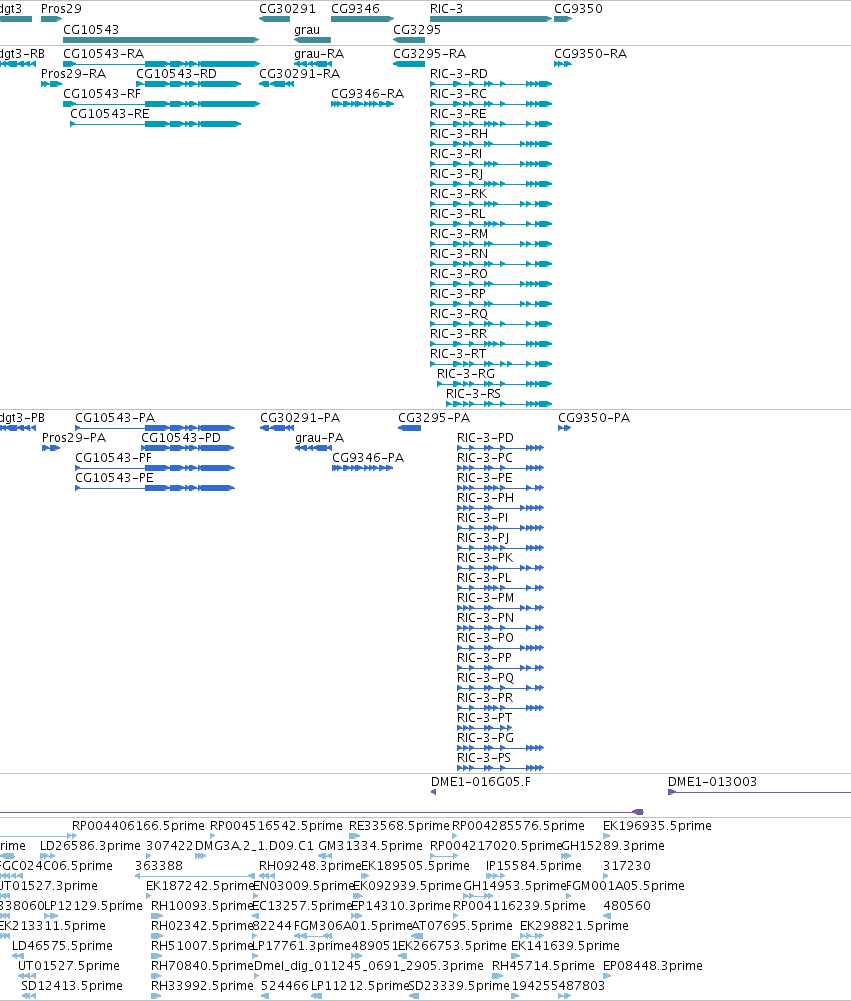Select transcript RIC-3-RC
The height and width of the screenshot is (1001, 851).
(458, 94)
